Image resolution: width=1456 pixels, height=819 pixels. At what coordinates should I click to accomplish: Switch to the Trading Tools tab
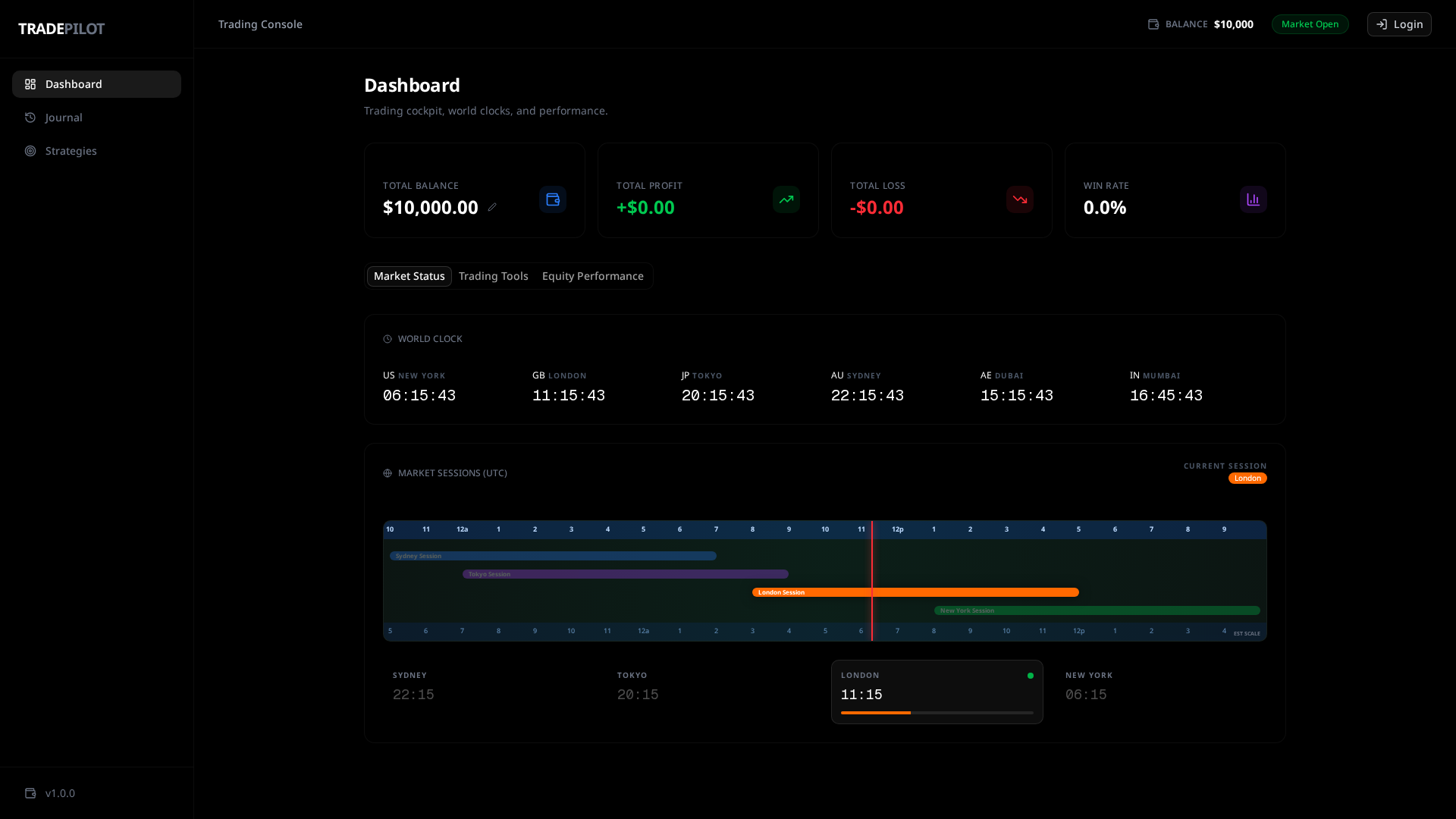[494, 276]
